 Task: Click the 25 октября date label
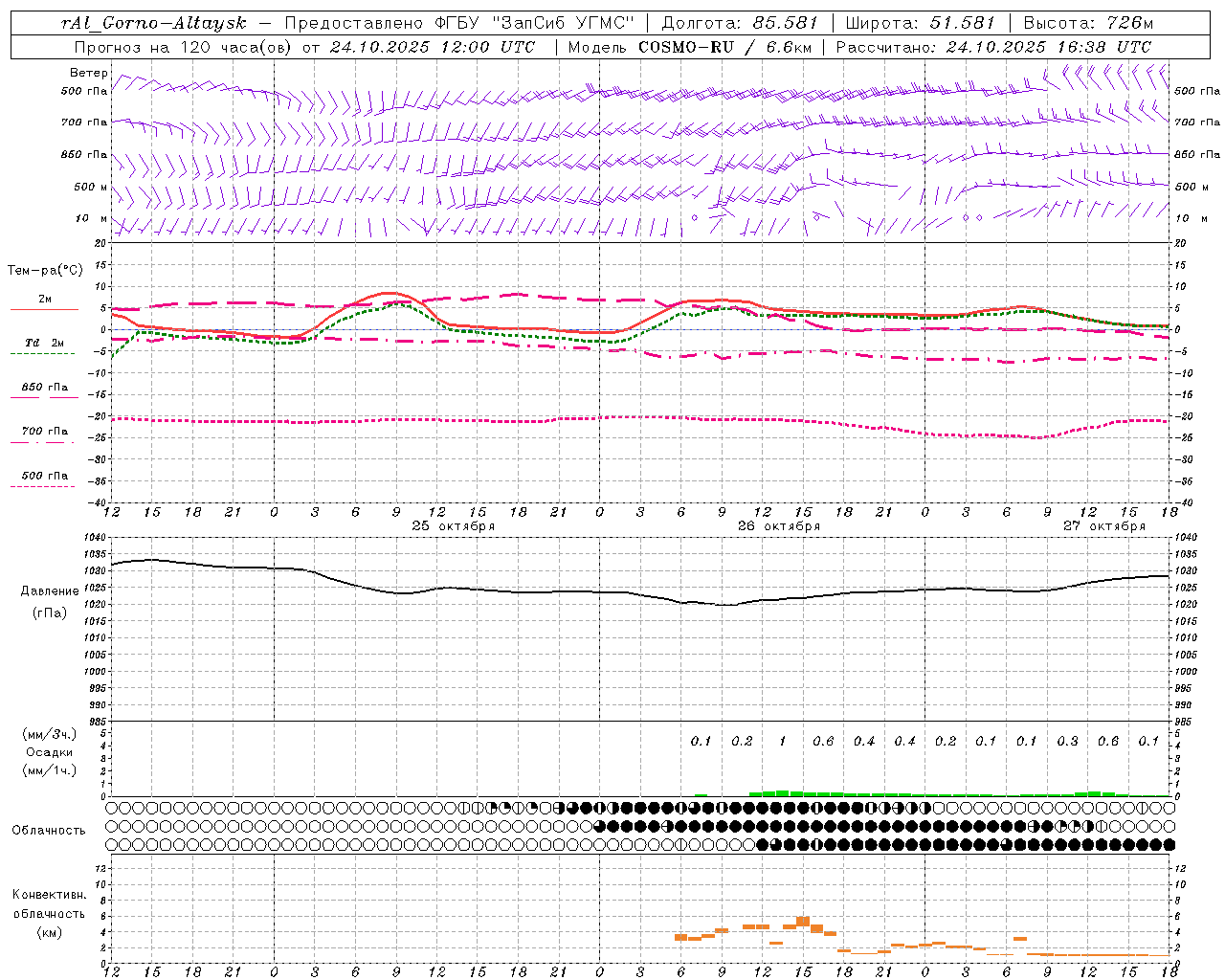coord(453,526)
